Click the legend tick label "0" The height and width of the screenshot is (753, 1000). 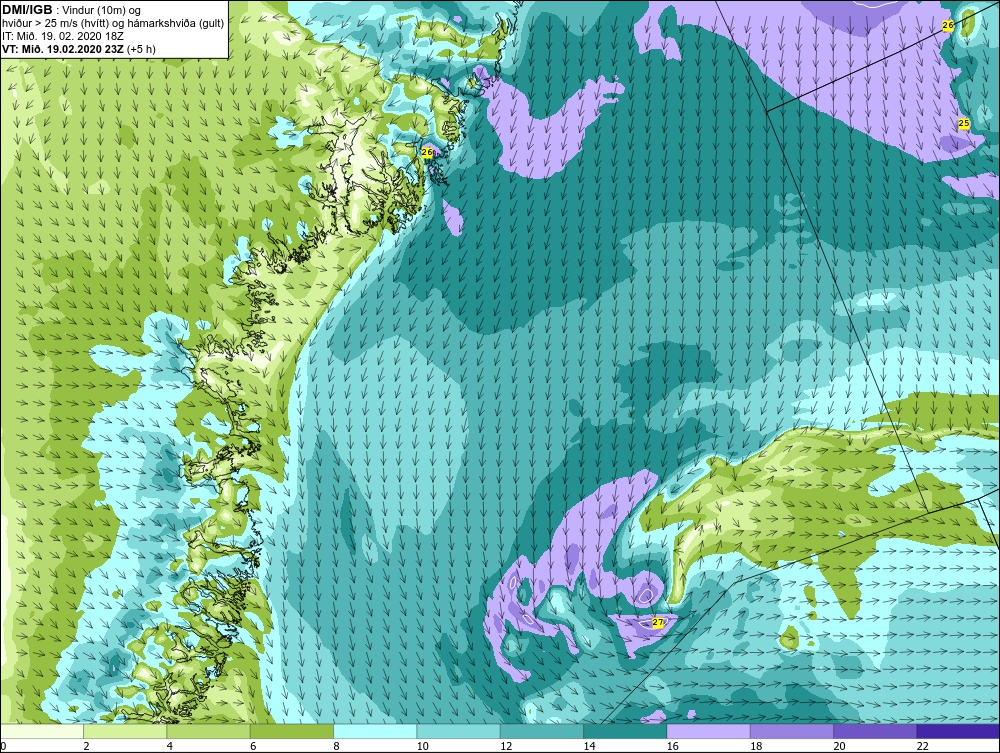click(3, 747)
